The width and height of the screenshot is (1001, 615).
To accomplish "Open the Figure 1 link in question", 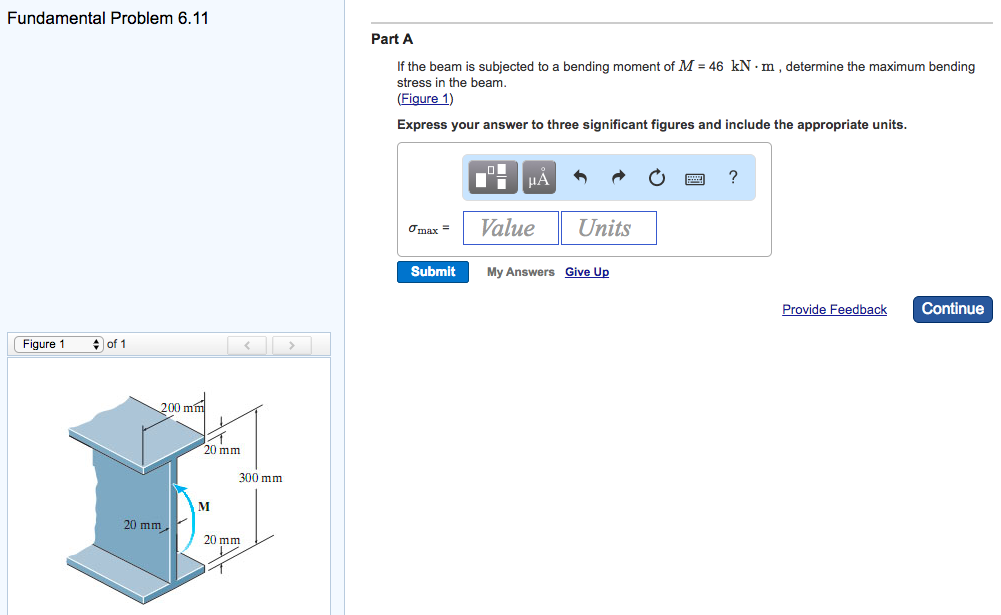I will point(425,99).
